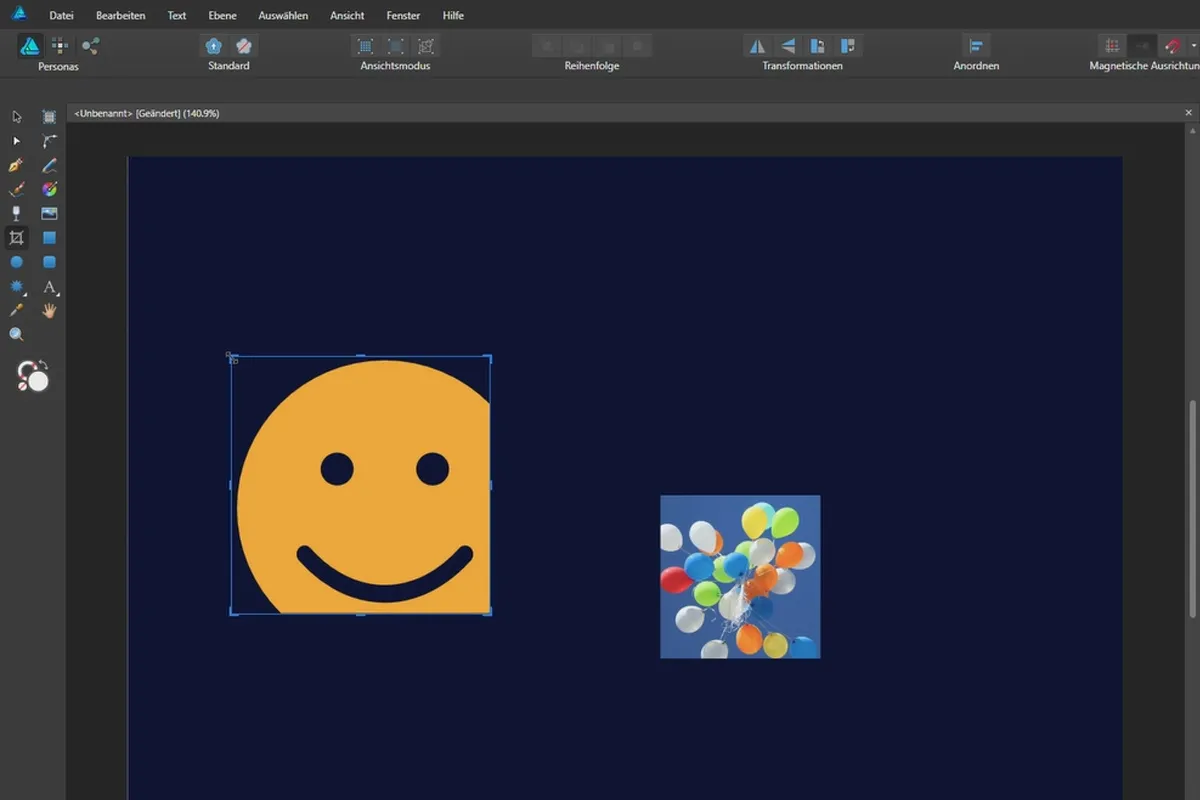Select the Ellipse shape tool

click(16, 262)
